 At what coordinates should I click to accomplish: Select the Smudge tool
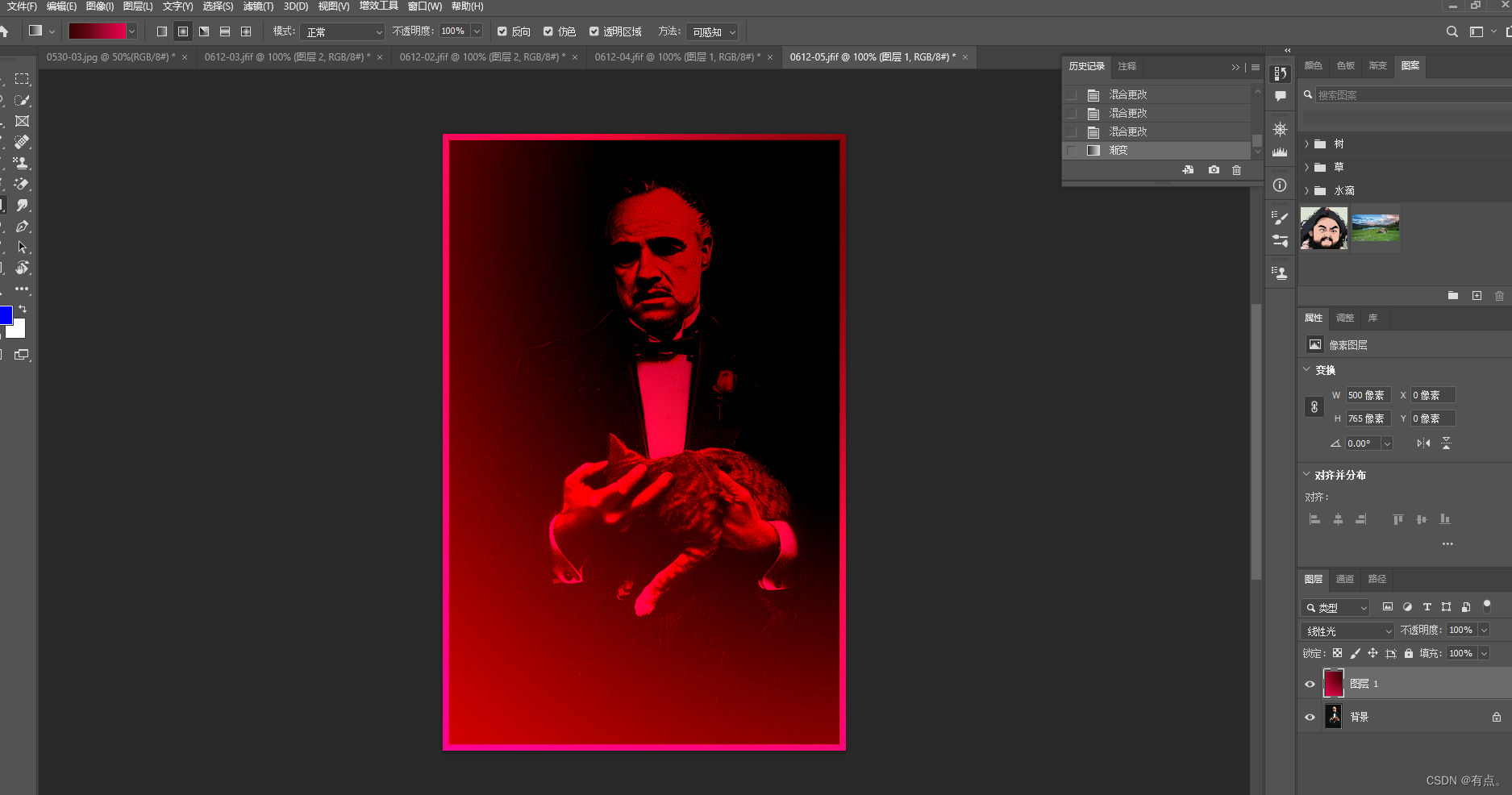tap(22, 205)
